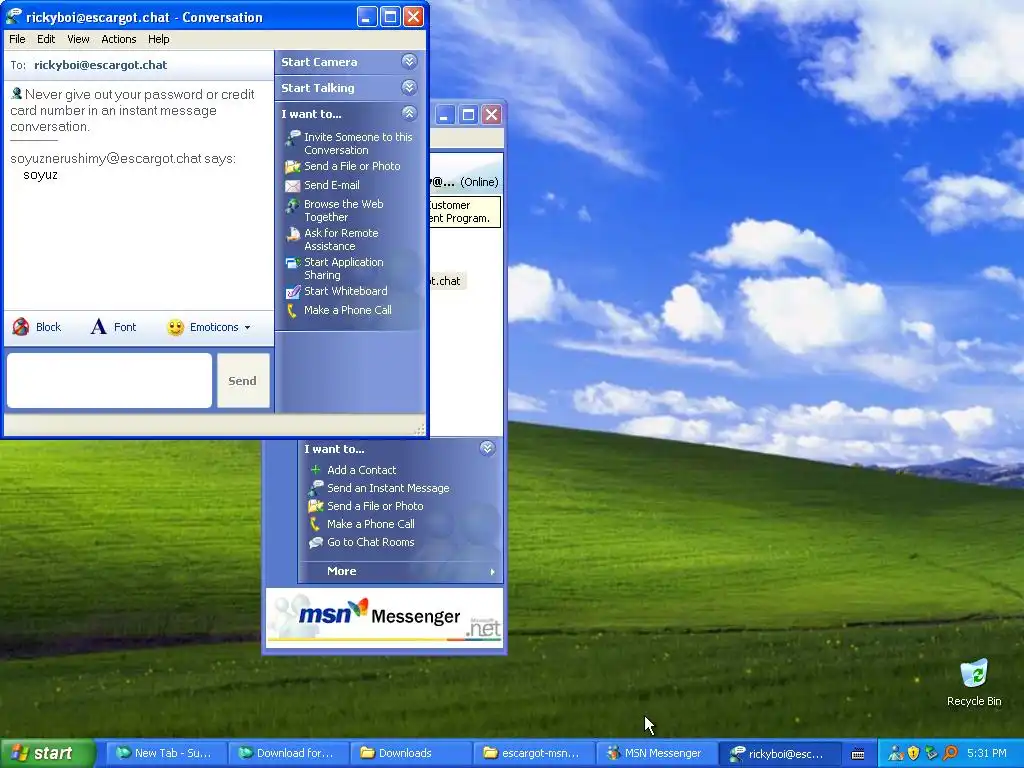This screenshot has width=1024, height=768.
Task: Click the Conversation window resize grip
Action: (420, 429)
